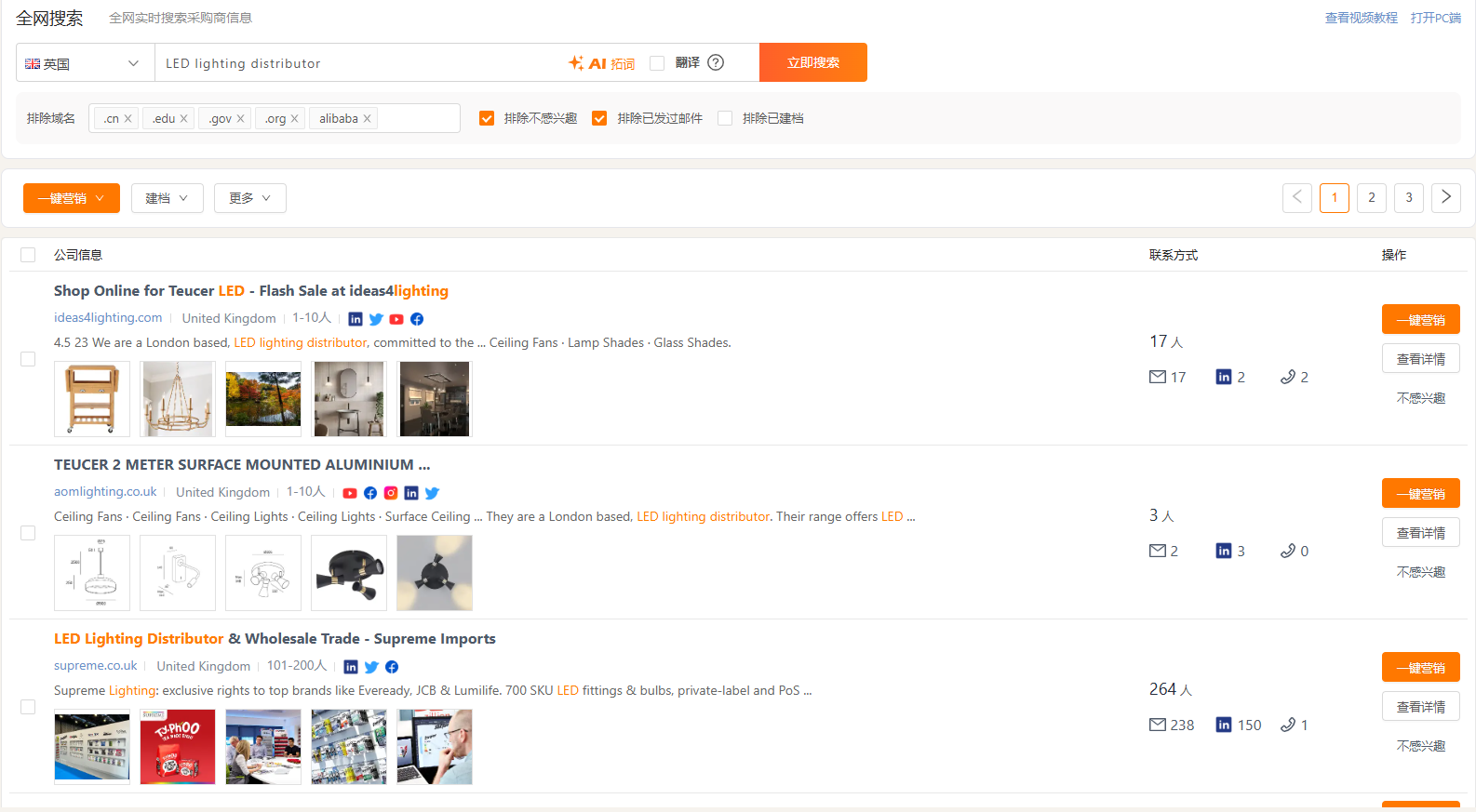This screenshot has width=1476, height=812.
Task: Click the search keyword input field
Action: coord(363,63)
